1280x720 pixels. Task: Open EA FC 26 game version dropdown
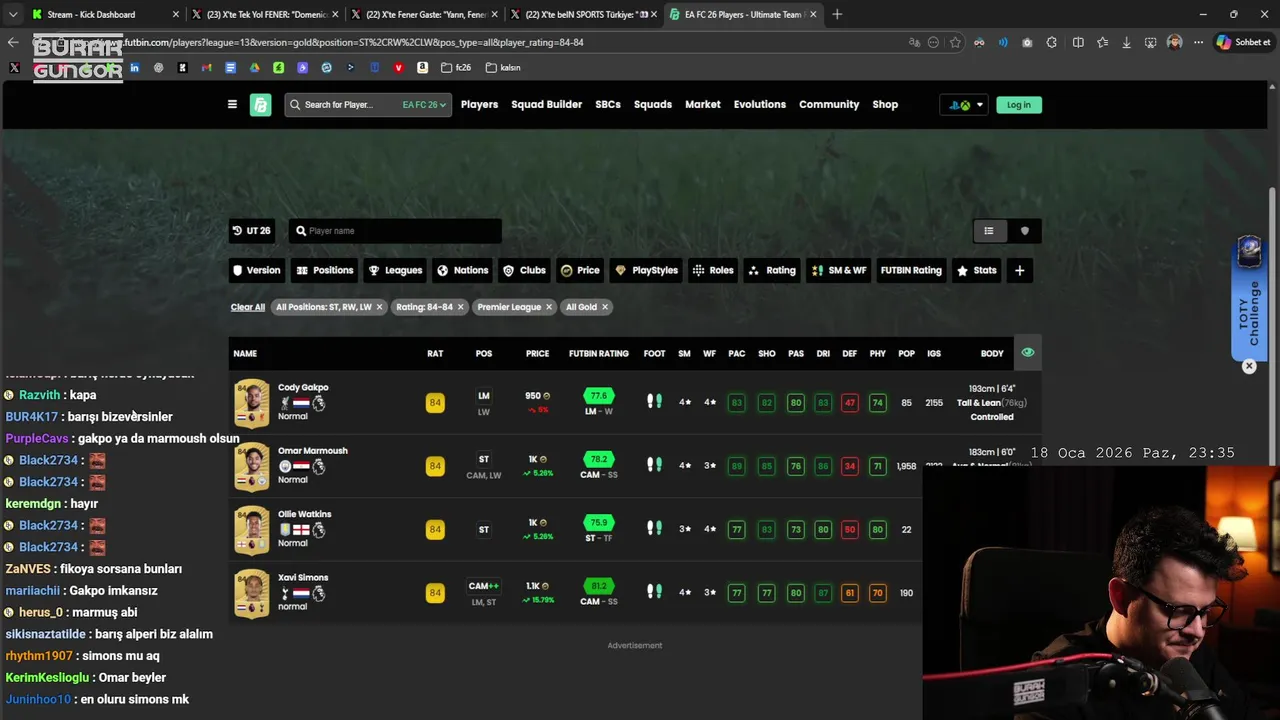pyautogui.click(x=424, y=105)
